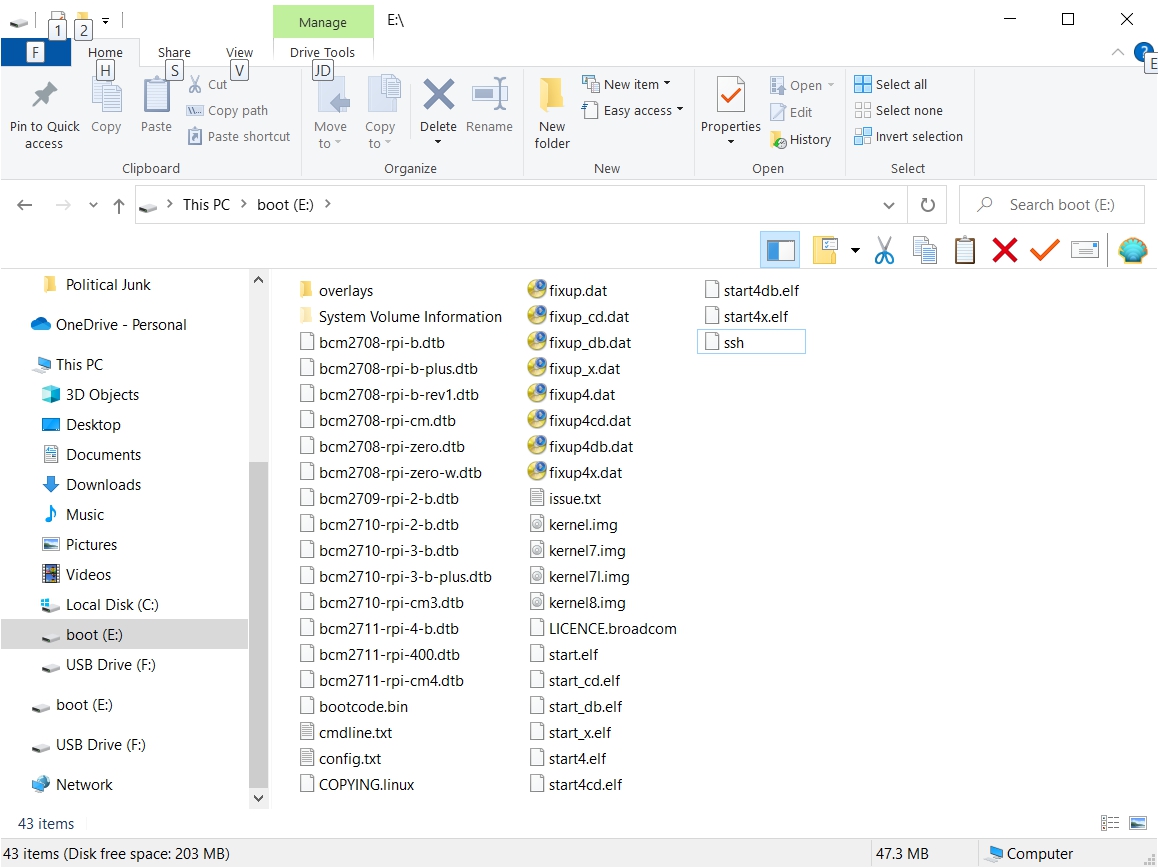Click Select all in the ribbon

(900, 84)
